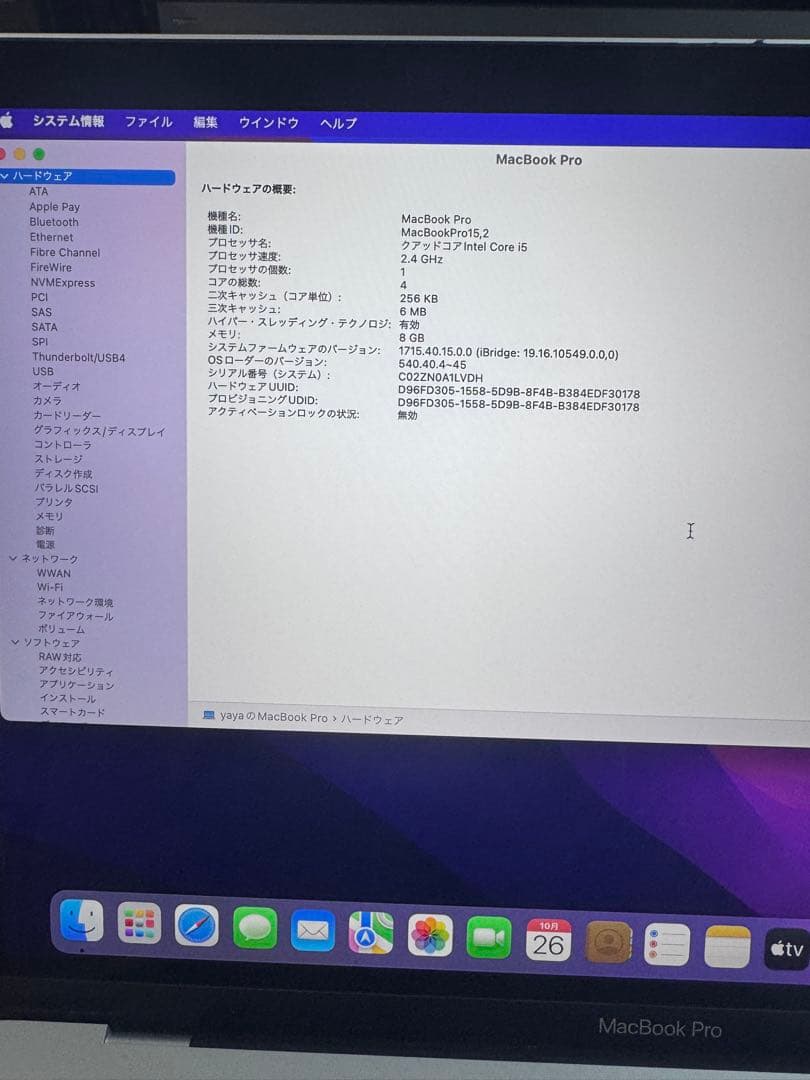Open Maps from the Dock

coord(371,933)
